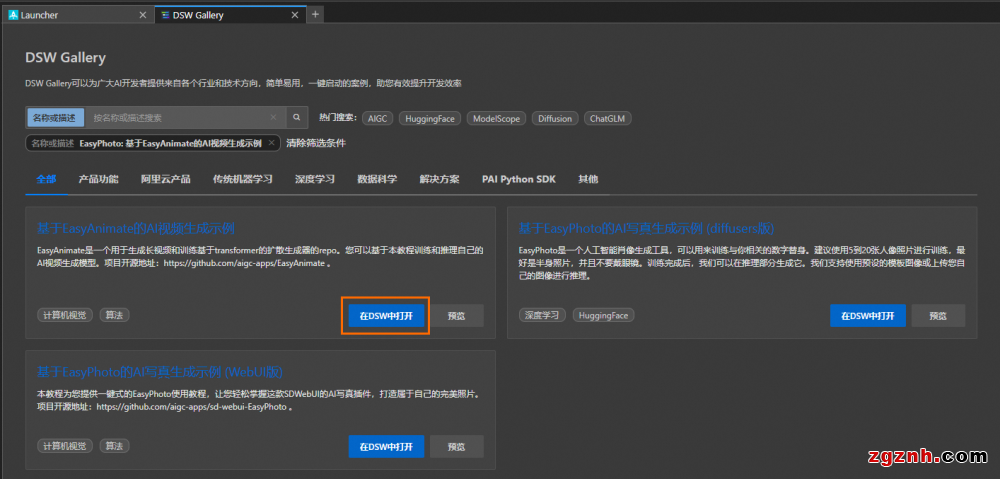Click the search magnifier icon

tap(296, 118)
